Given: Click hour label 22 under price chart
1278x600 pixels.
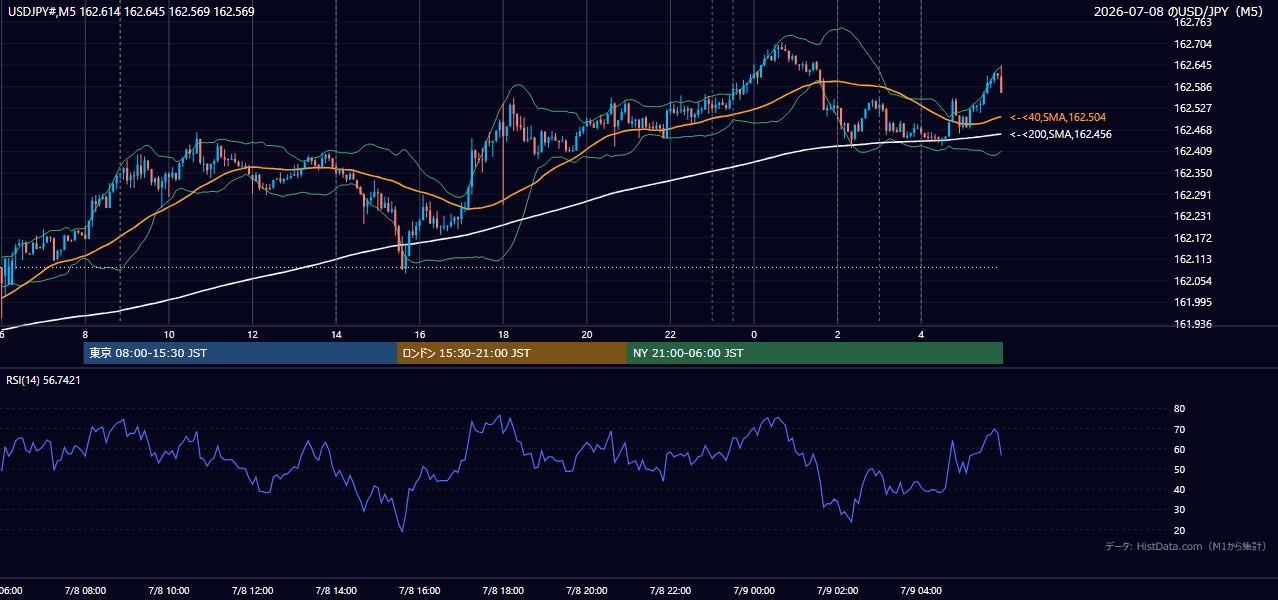Looking at the screenshot, I should 670,334.
